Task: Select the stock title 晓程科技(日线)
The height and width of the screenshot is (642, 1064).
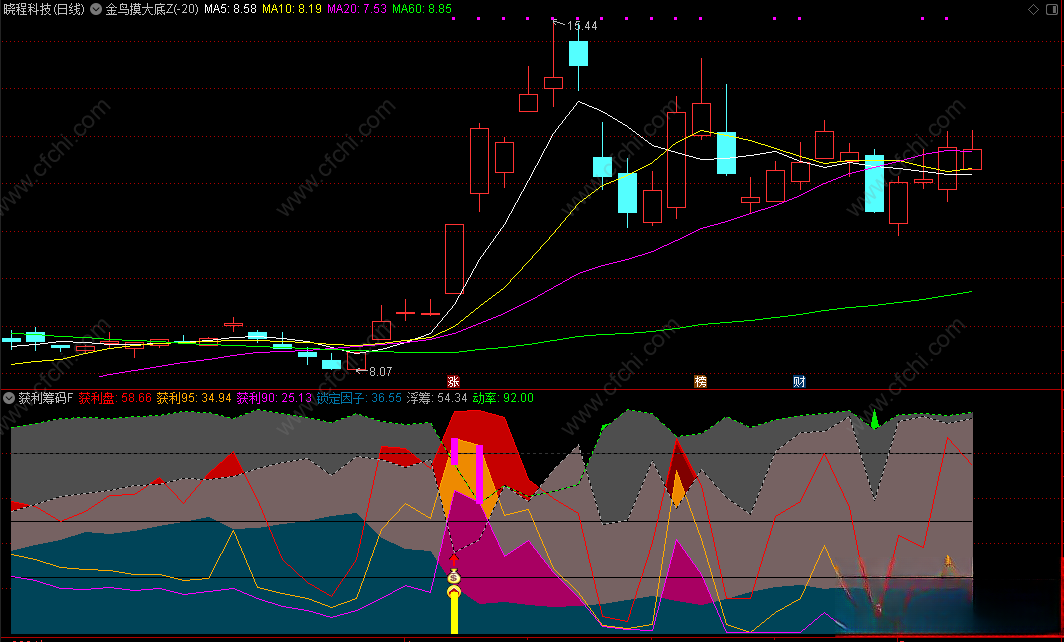Action: [x=44, y=9]
